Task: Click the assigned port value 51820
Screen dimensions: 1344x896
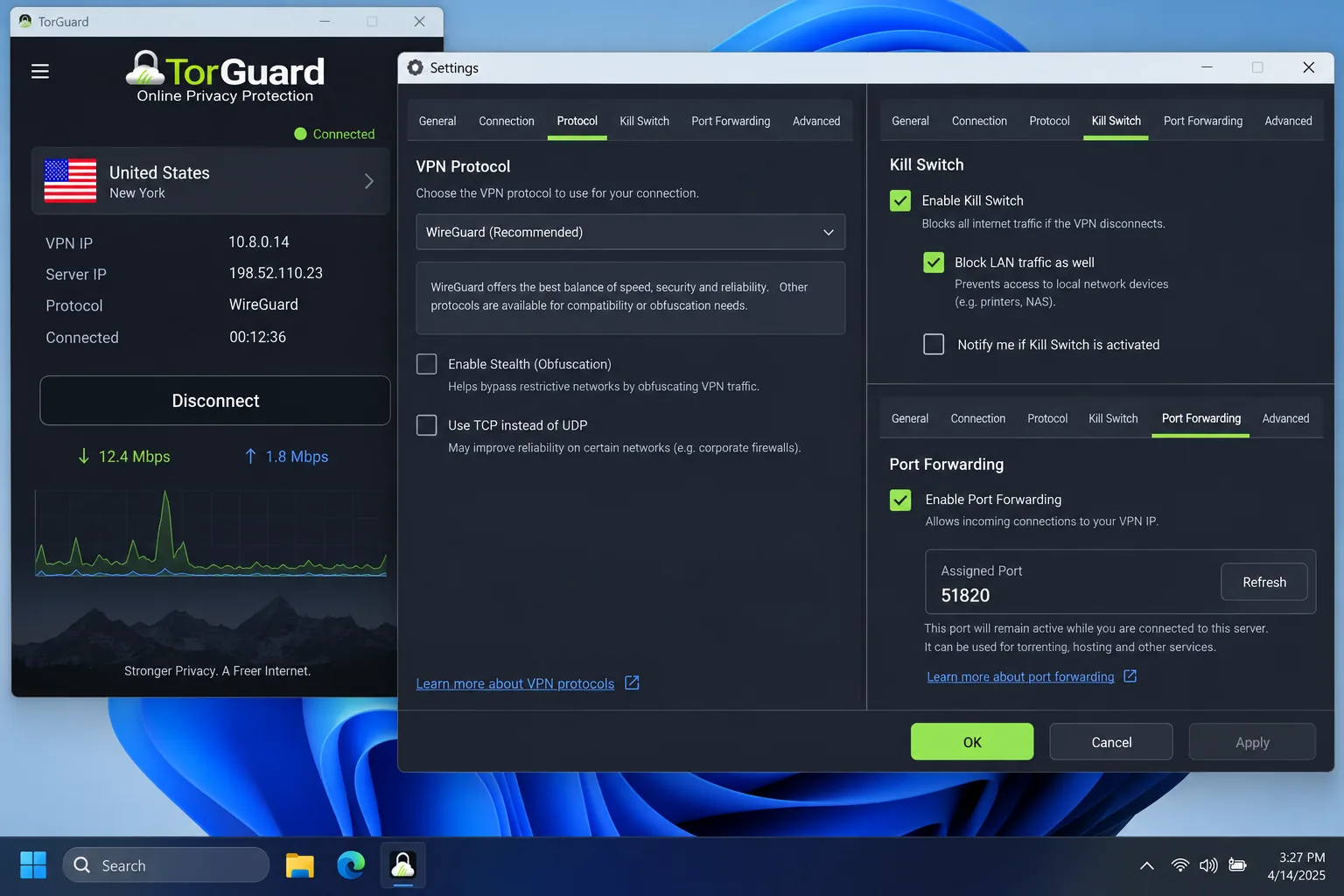Action: 965,595
